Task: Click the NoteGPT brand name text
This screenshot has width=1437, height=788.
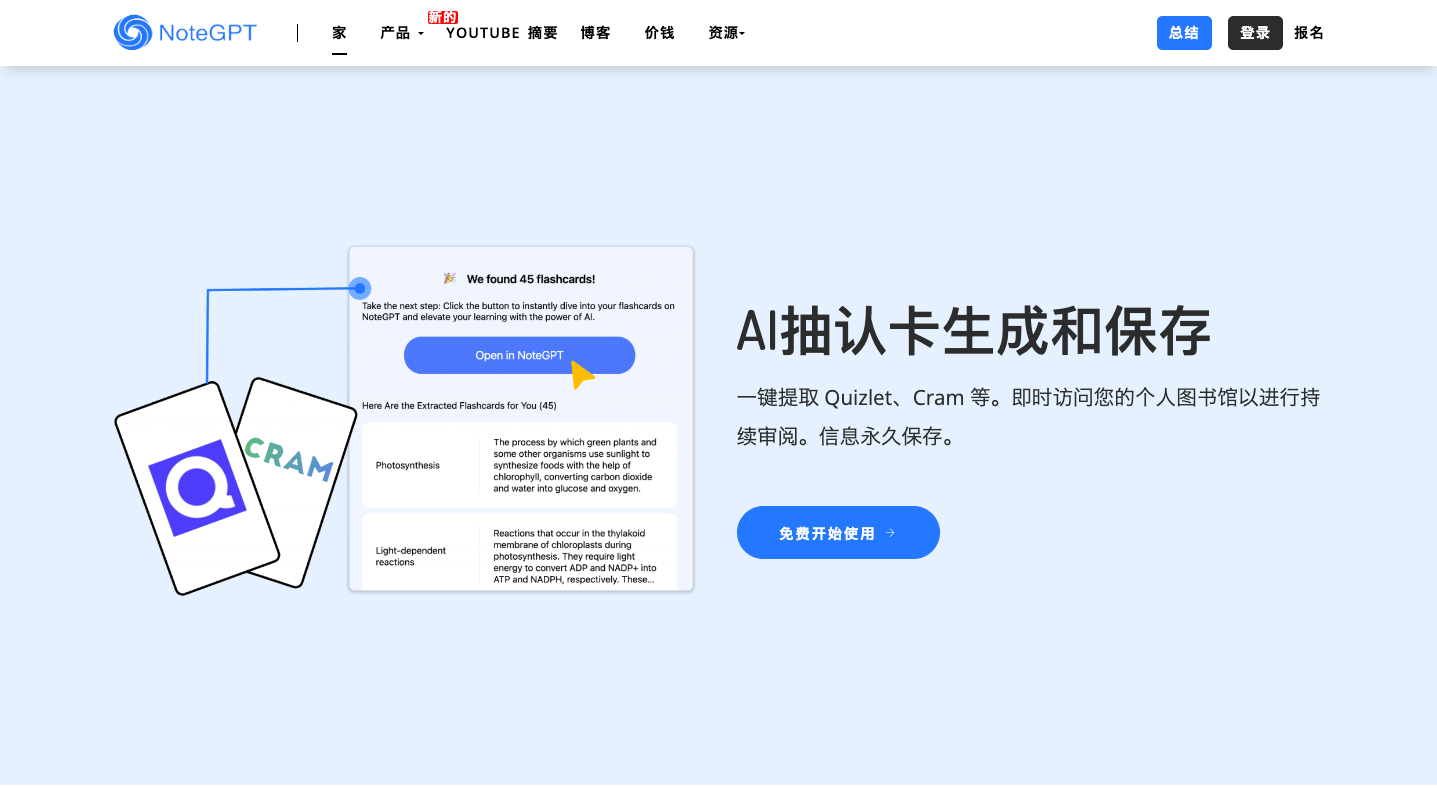Action: 207,33
